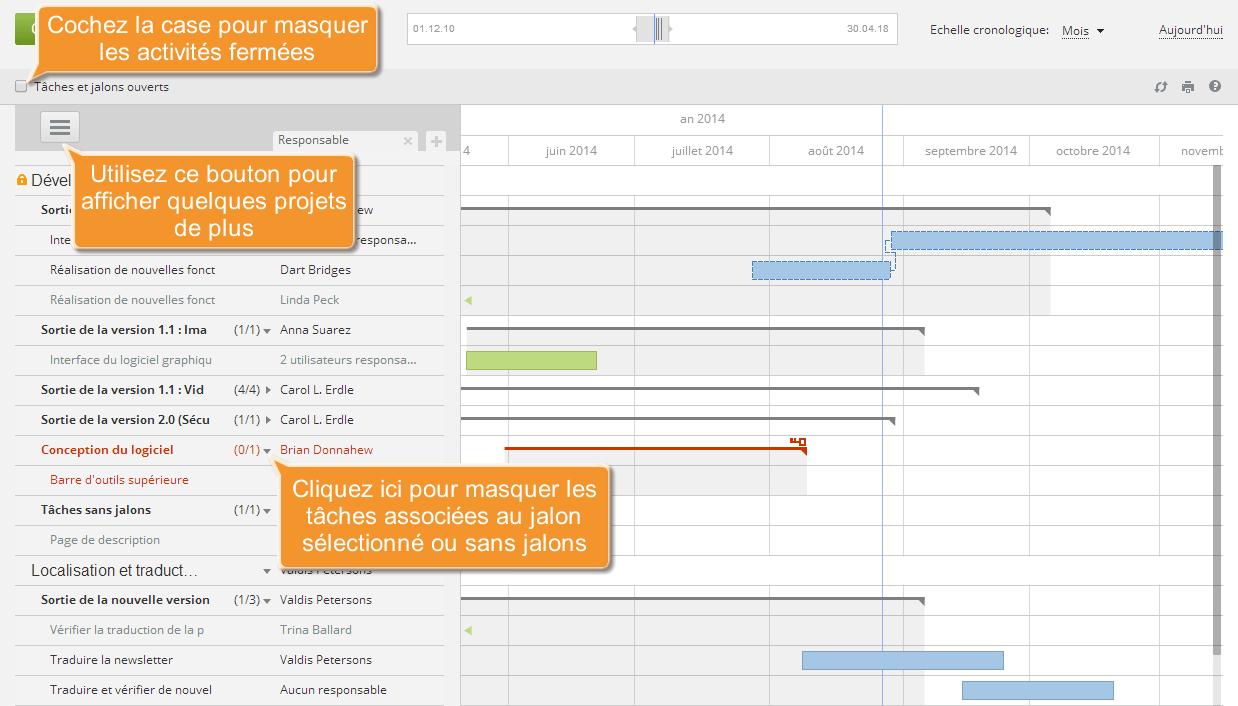Select task Barre d'outils supérieure
The height and width of the screenshot is (706, 1238).
119,480
